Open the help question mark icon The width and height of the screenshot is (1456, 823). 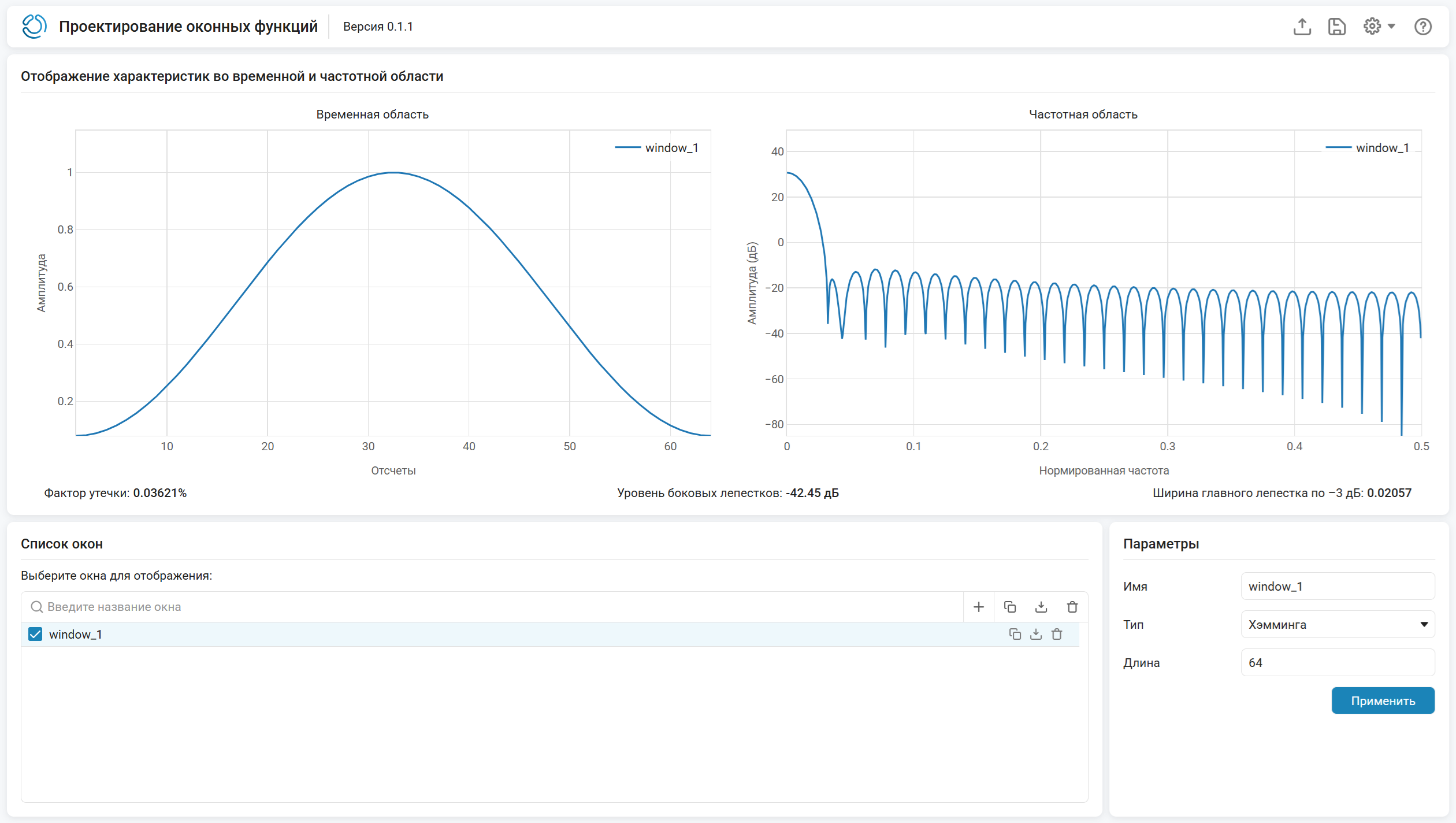(x=1422, y=27)
